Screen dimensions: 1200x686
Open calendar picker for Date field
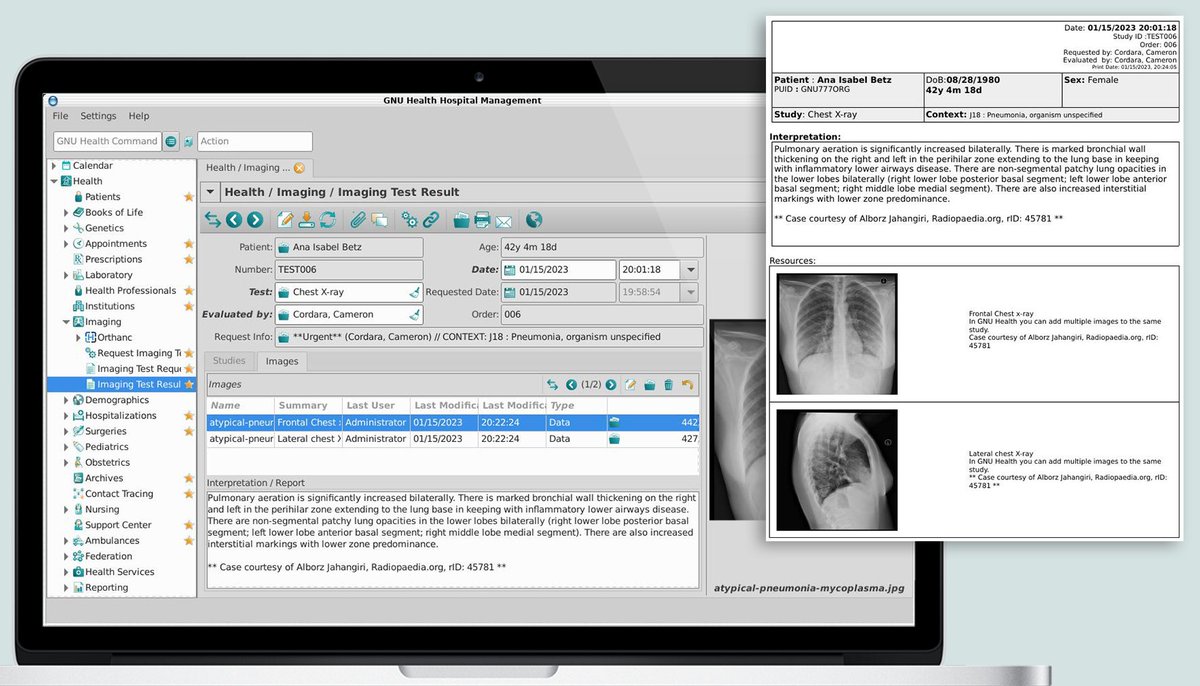coord(511,270)
